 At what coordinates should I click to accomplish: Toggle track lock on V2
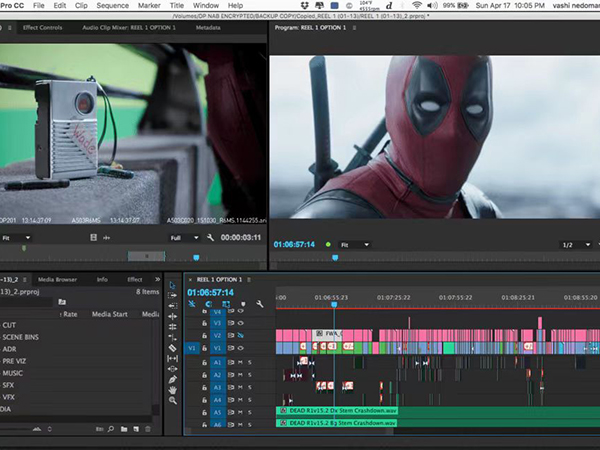(204, 336)
